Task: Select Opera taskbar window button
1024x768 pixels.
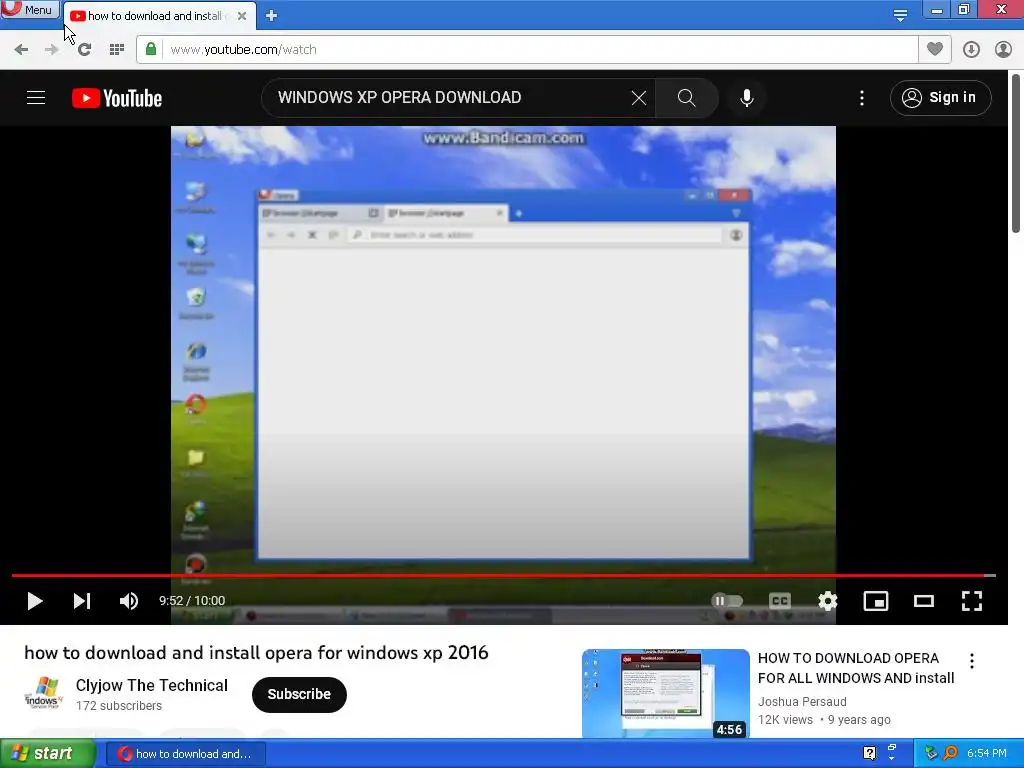Action: 185,754
